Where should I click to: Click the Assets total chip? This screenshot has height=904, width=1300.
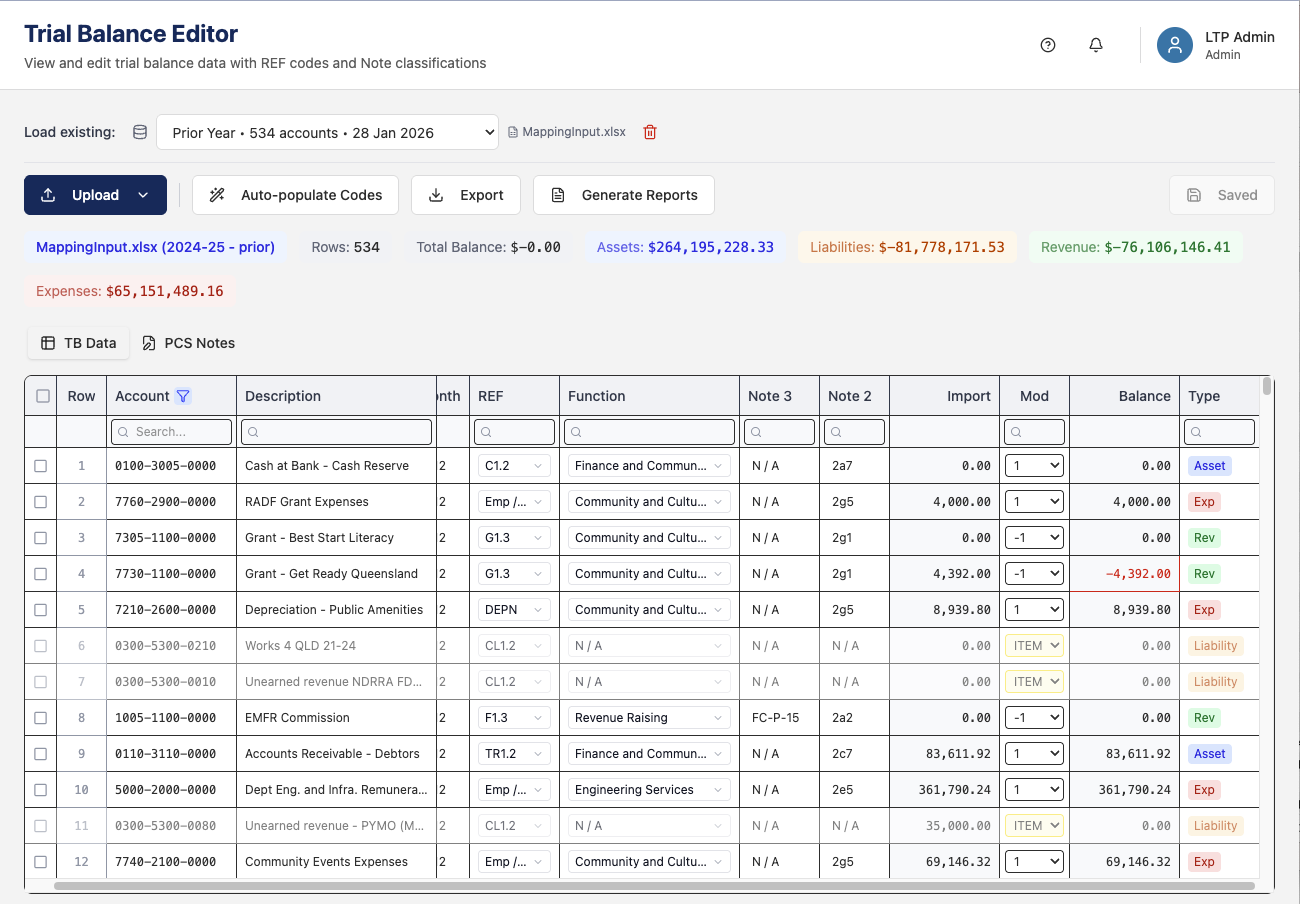tap(685, 247)
